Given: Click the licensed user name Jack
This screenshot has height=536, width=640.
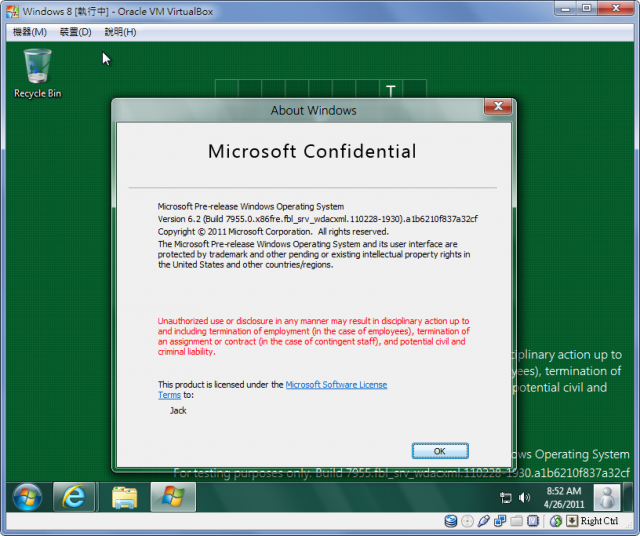Looking at the screenshot, I should (x=178, y=411).
